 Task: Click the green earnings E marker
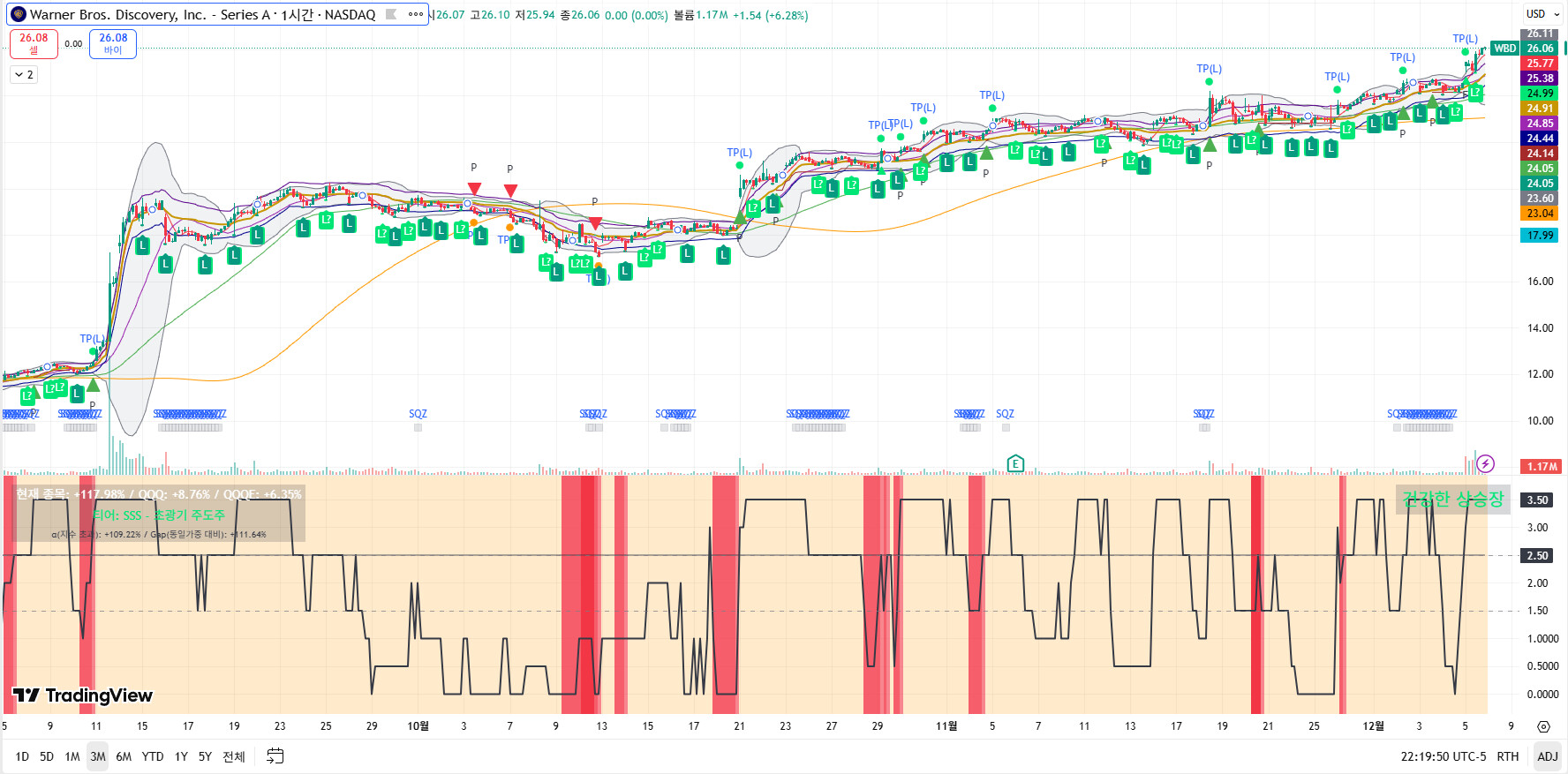click(x=1015, y=463)
